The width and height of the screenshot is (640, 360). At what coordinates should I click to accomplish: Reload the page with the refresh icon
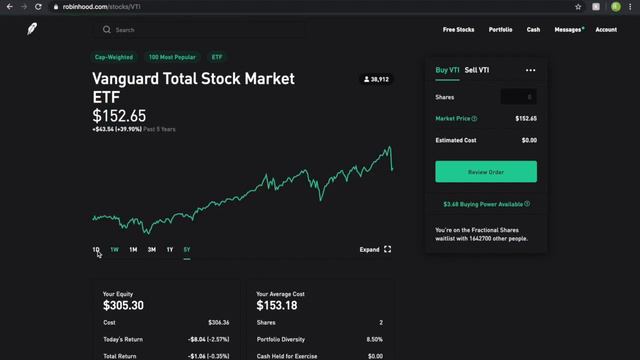click(x=38, y=7)
